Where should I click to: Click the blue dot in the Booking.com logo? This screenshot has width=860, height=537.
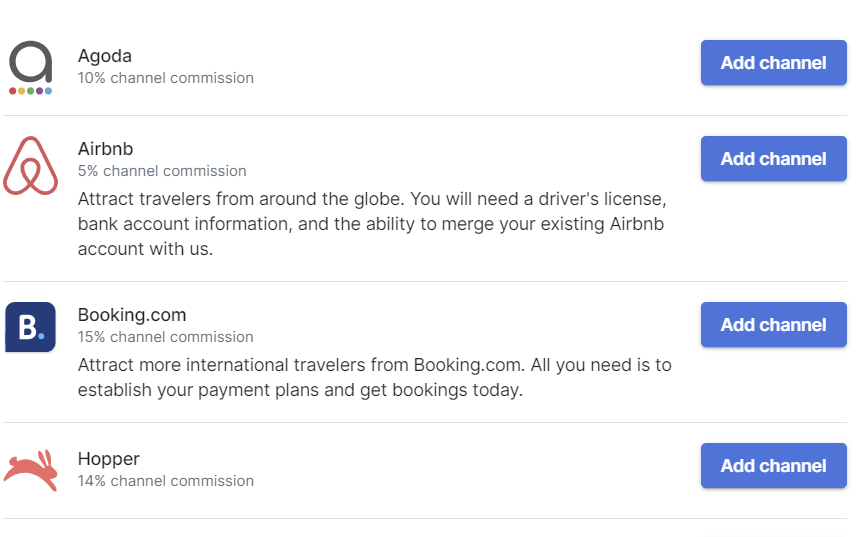click(x=41, y=335)
